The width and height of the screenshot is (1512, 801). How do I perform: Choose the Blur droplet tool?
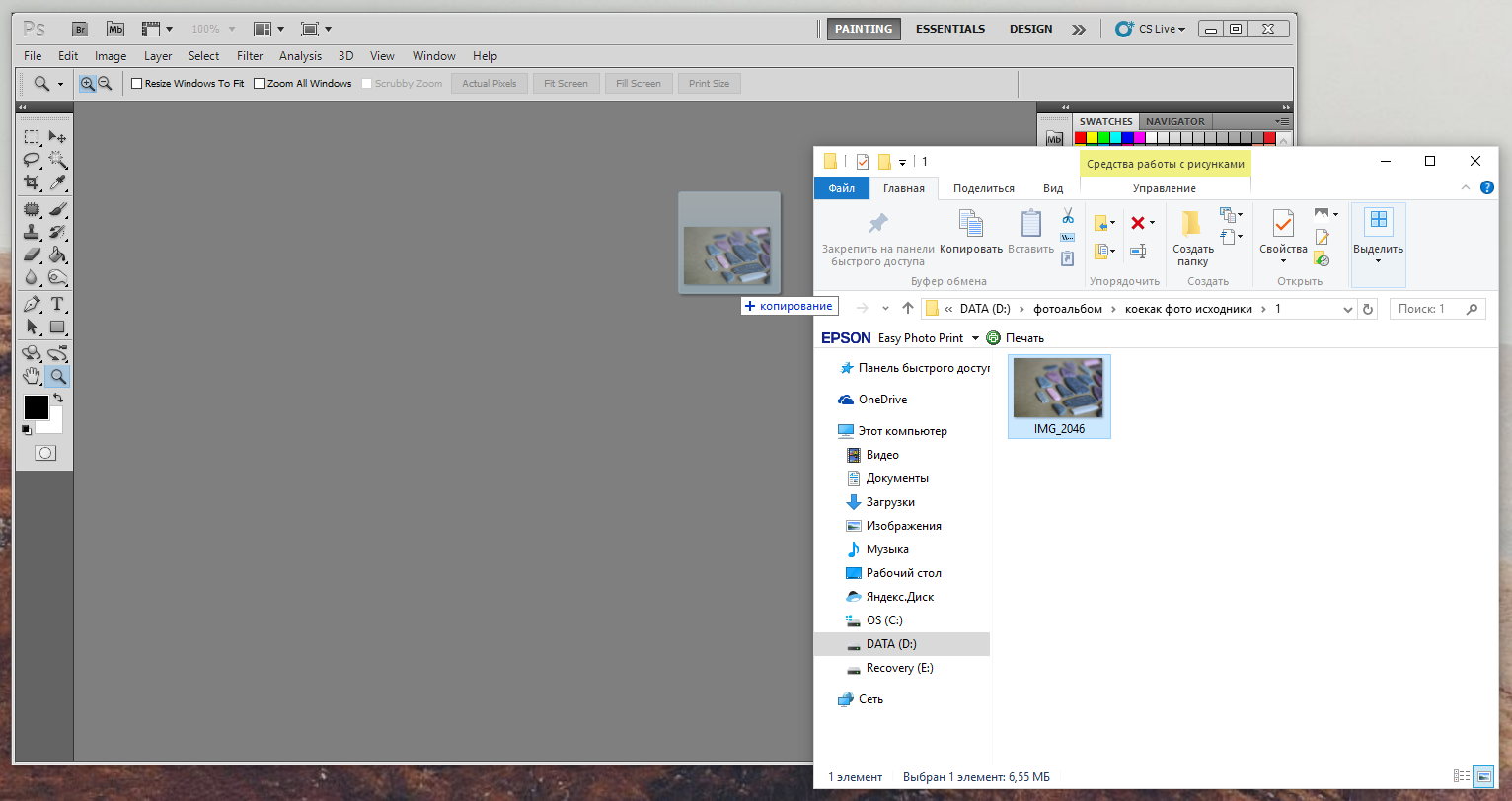tap(32, 277)
